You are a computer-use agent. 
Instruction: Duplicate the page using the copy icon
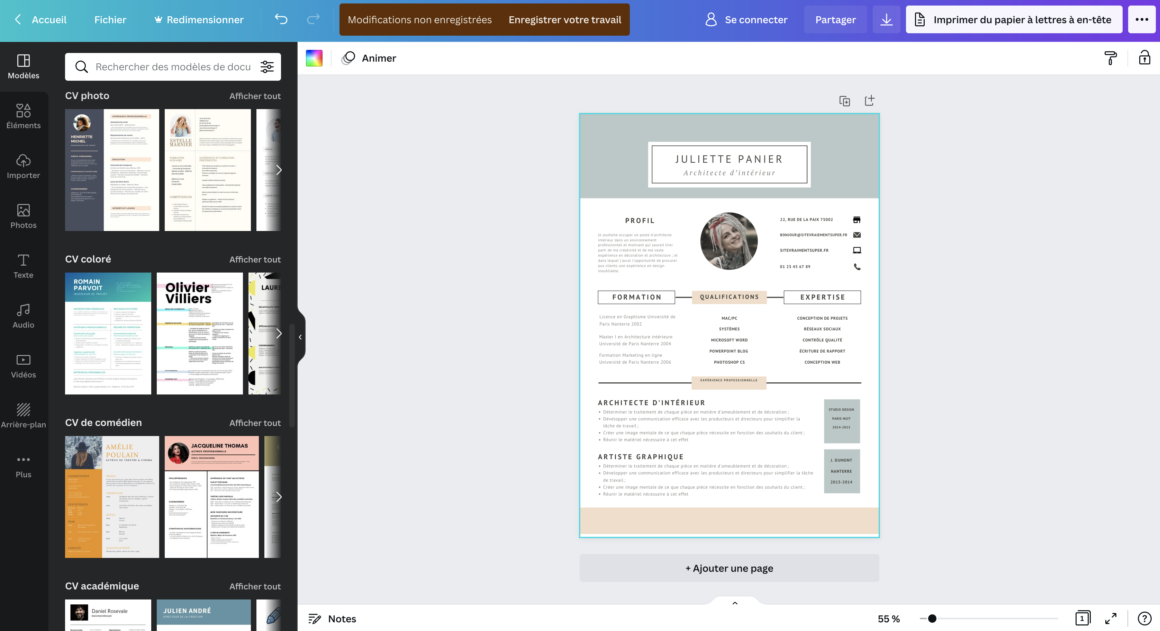point(844,101)
